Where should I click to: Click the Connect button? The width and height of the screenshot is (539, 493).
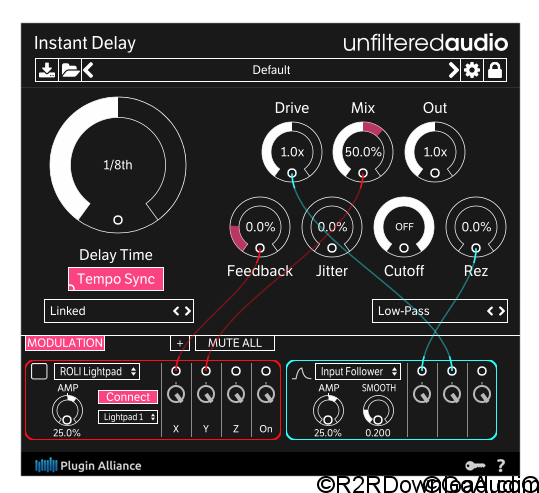128,397
